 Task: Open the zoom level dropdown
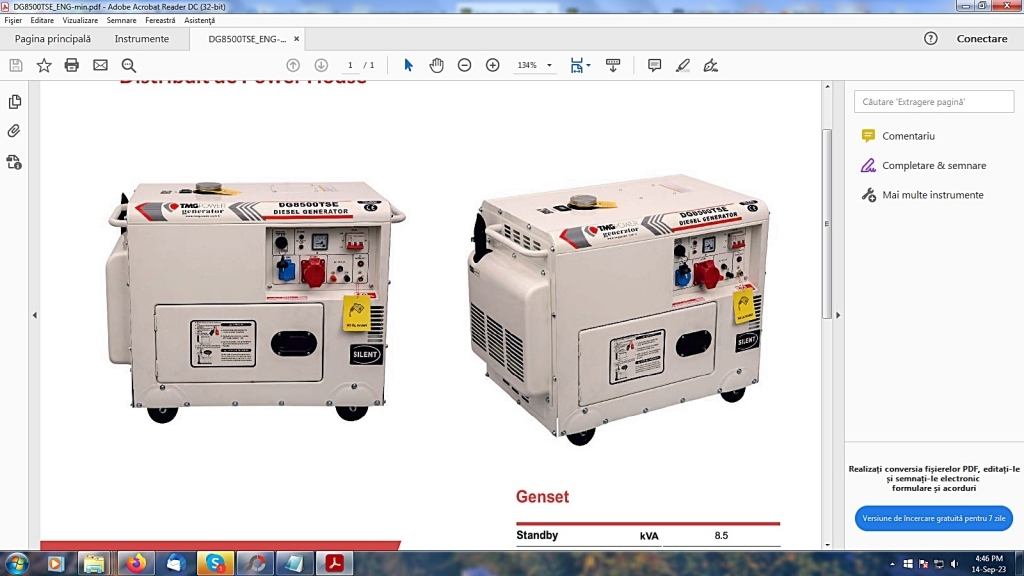549,65
